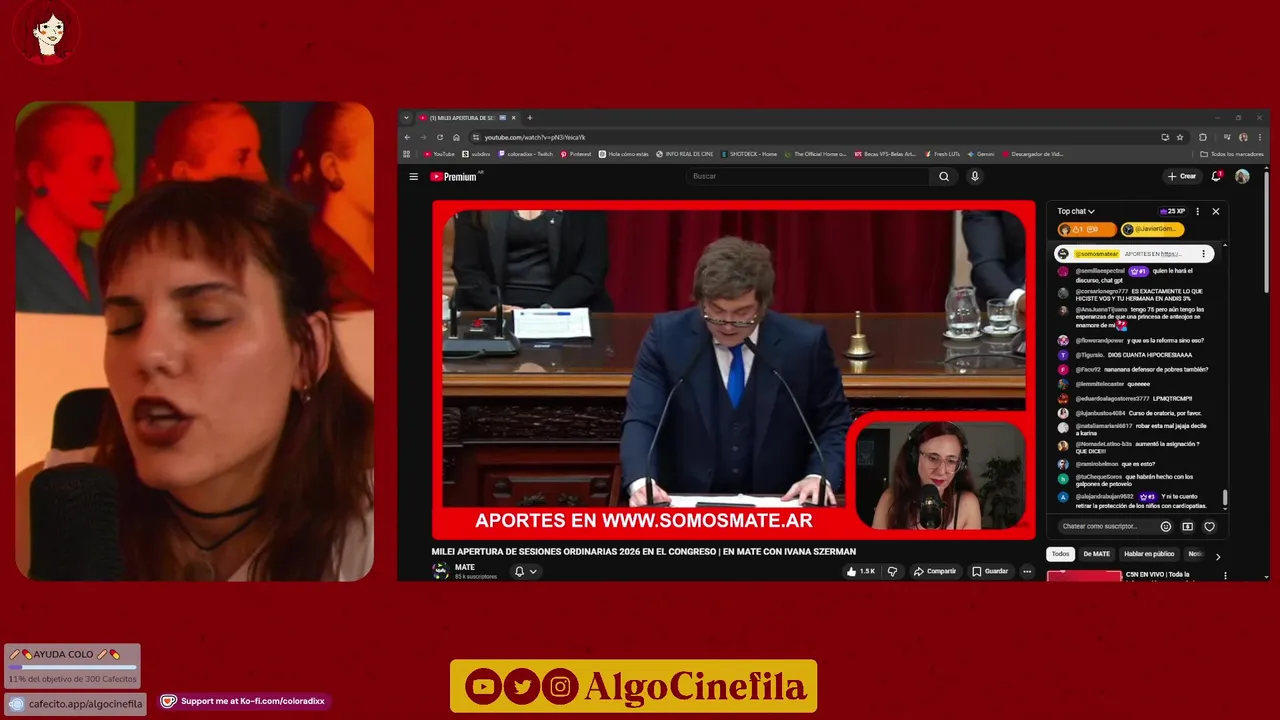Click the AYUDA COLO goal progress bar

coord(72,667)
